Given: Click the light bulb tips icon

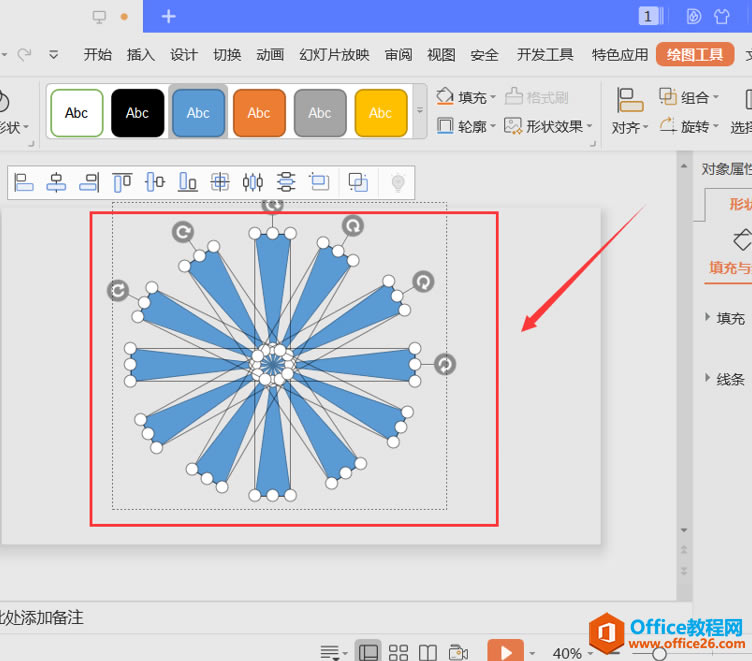Looking at the screenshot, I should pyautogui.click(x=398, y=182).
